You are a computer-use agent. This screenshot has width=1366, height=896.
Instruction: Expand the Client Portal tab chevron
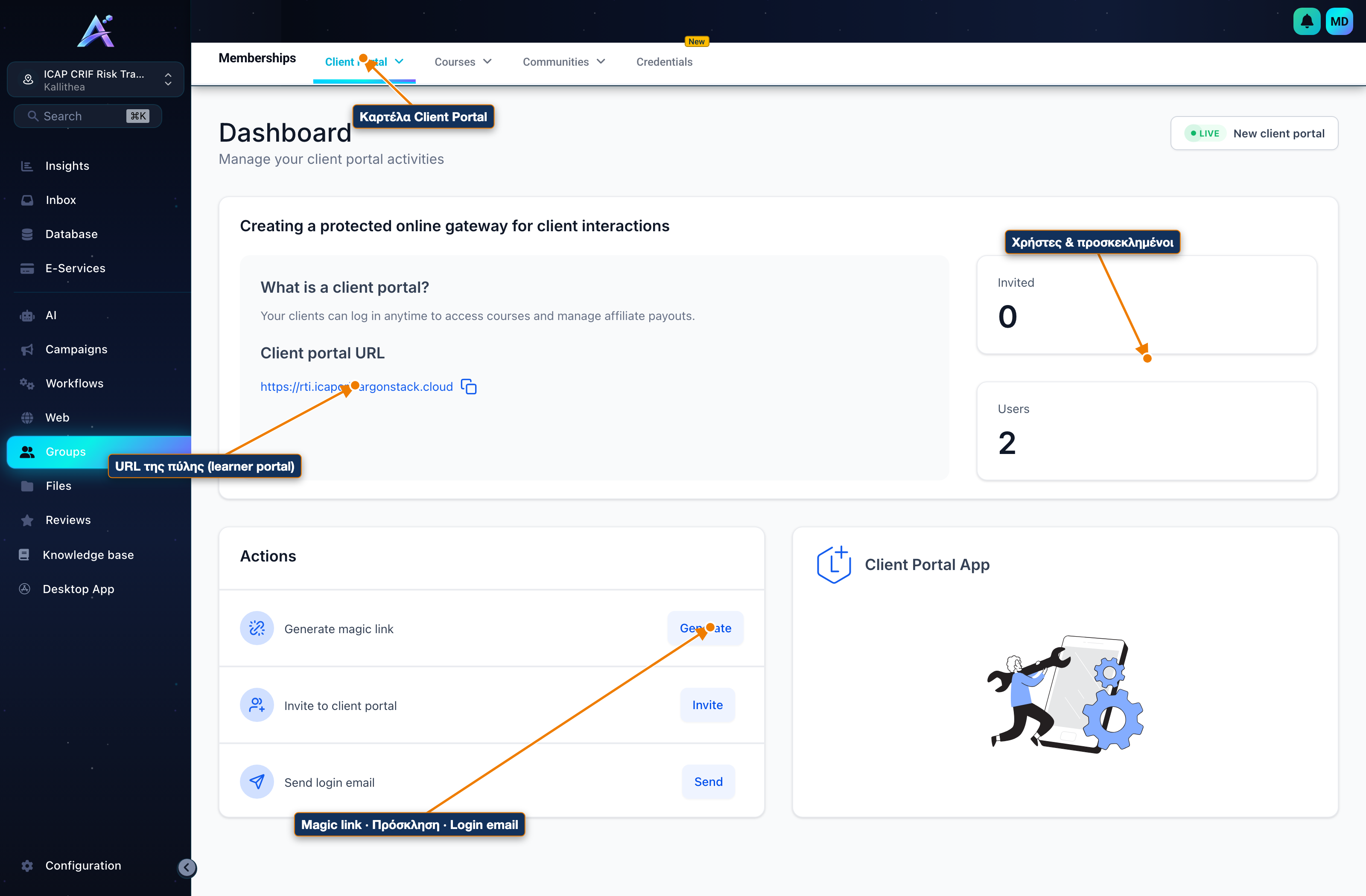[x=400, y=61]
